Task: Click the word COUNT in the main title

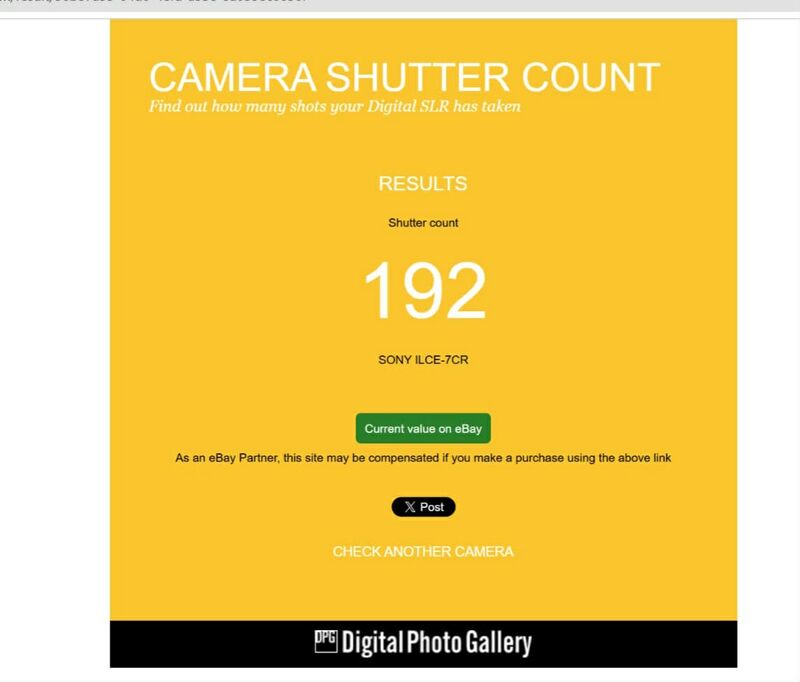Action: coord(591,77)
